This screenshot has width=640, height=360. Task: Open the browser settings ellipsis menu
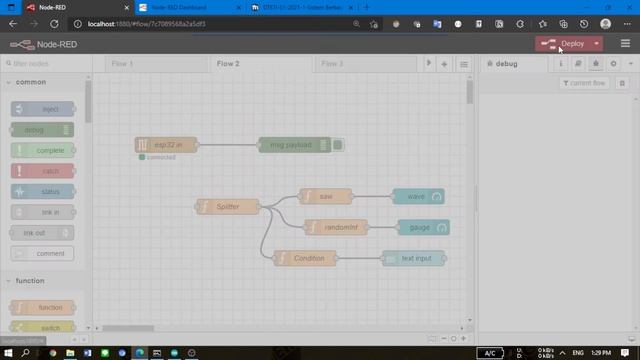pos(627,24)
